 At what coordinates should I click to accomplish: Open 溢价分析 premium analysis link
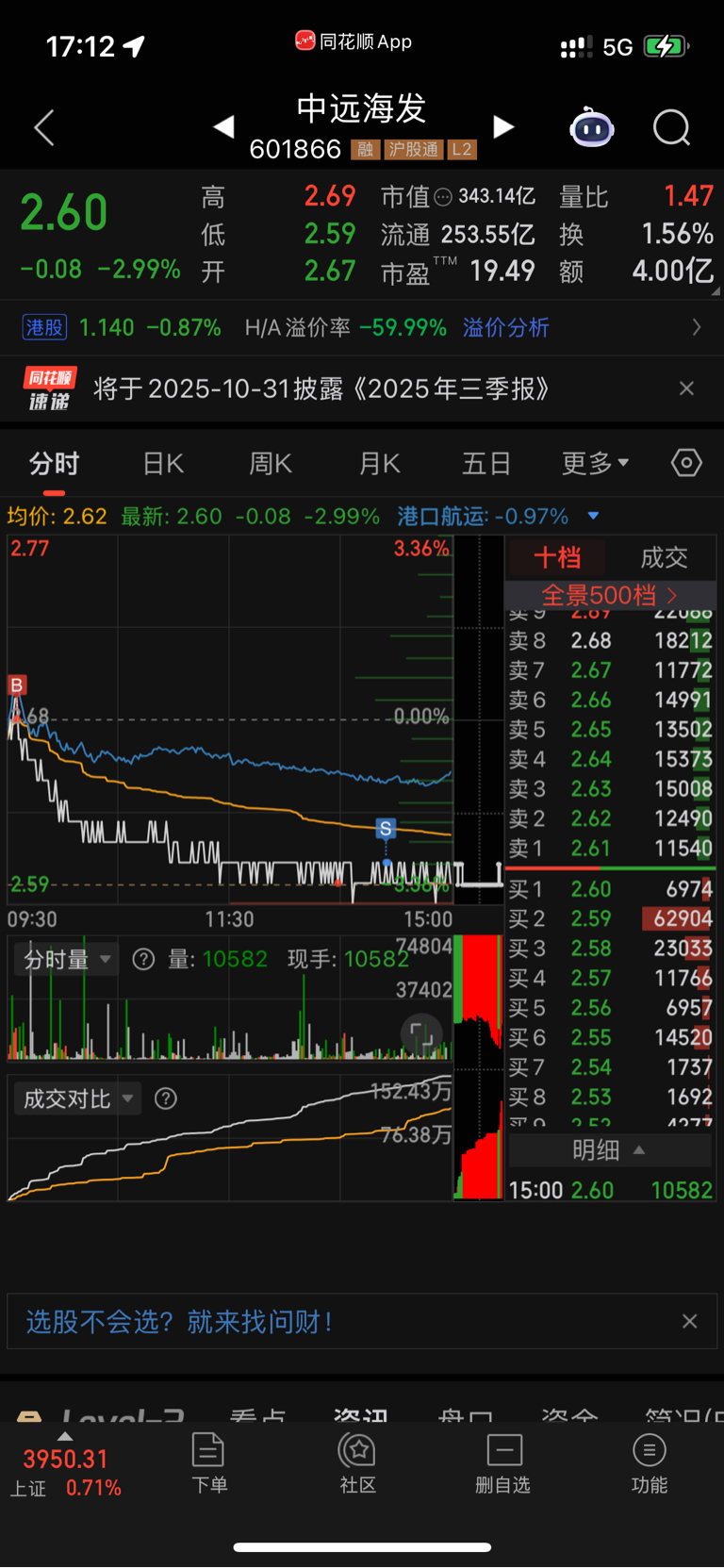506,327
